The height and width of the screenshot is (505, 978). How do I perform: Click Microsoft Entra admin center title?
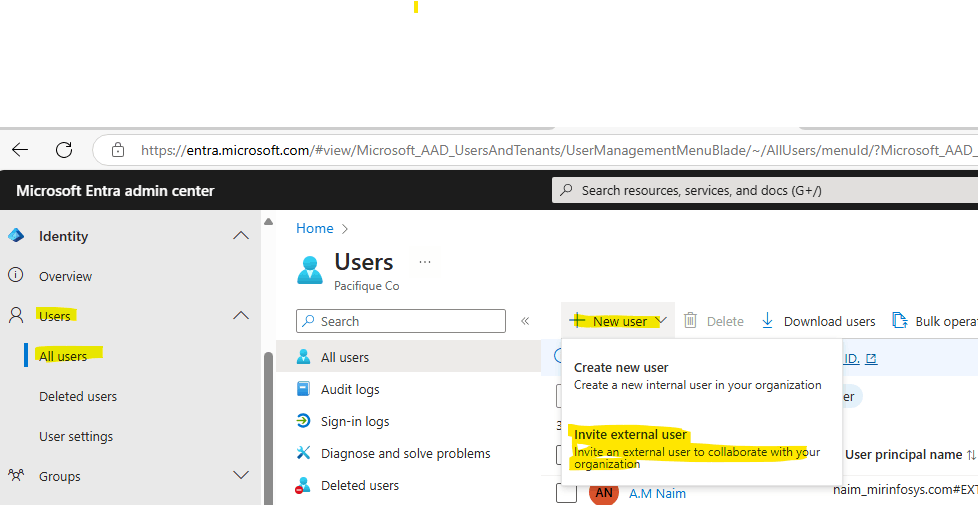pyautogui.click(x=115, y=191)
